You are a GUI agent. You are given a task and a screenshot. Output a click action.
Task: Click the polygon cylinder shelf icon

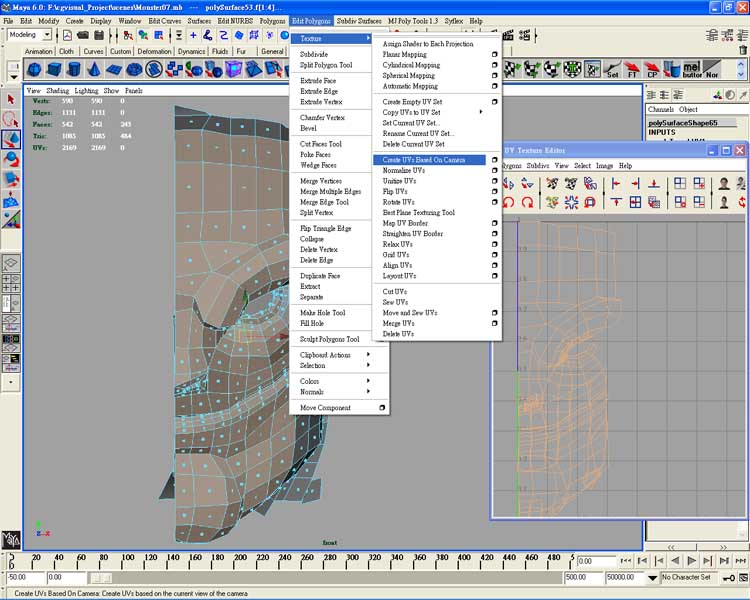74,70
